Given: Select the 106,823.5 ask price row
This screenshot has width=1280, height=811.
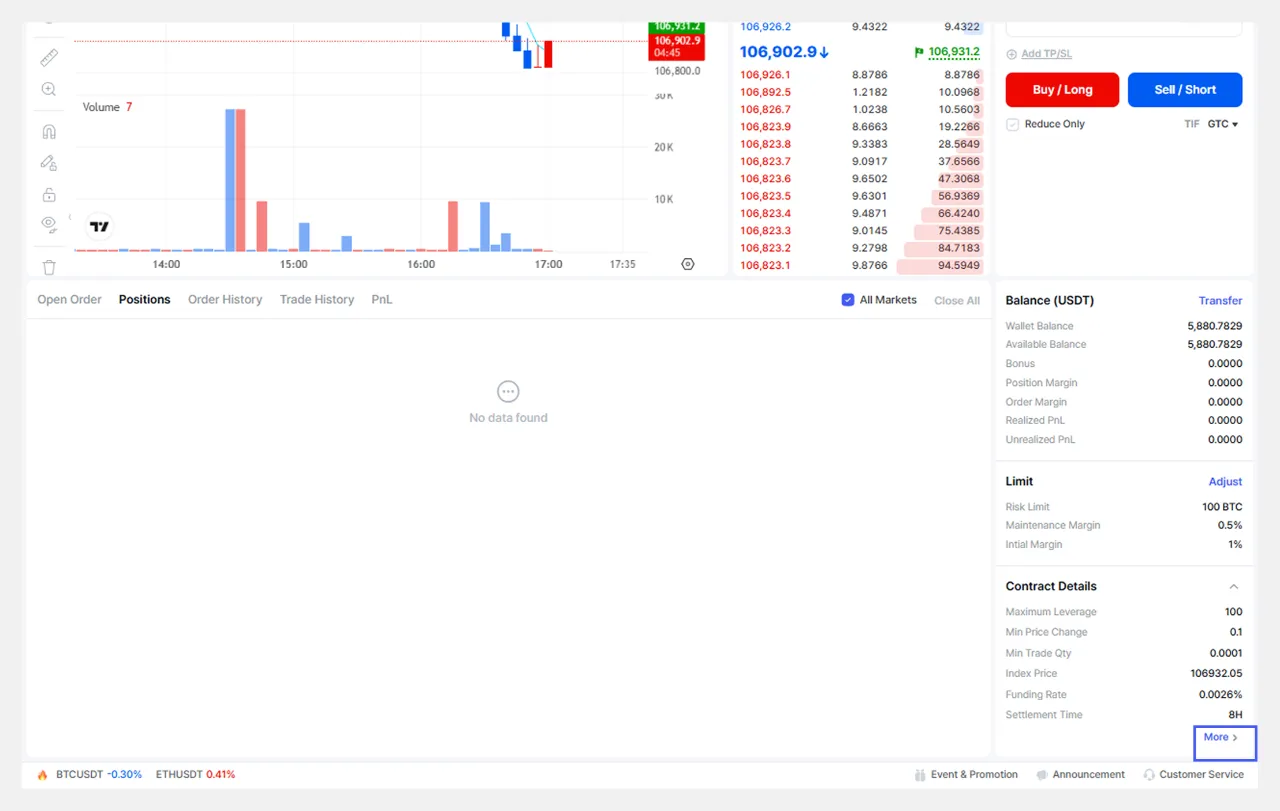Looking at the screenshot, I should pos(765,196).
